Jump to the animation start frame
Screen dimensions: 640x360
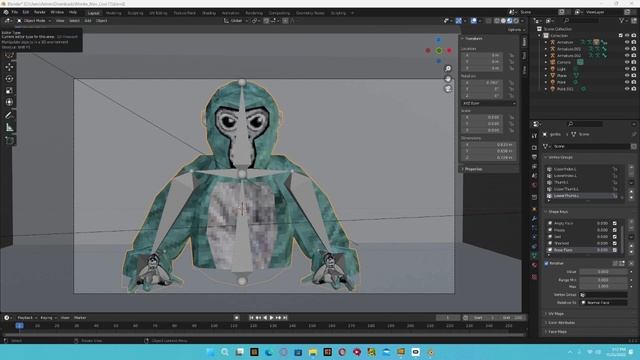tap(251, 318)
